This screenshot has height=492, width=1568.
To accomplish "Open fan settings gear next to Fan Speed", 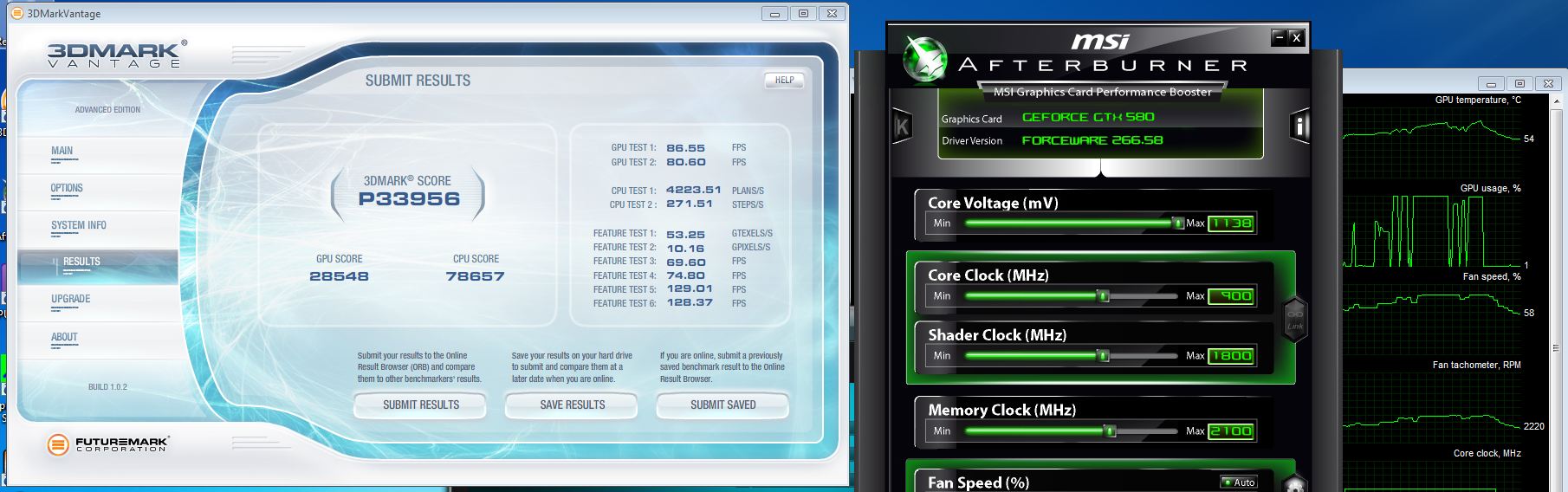I will (x=1294, y=484).
